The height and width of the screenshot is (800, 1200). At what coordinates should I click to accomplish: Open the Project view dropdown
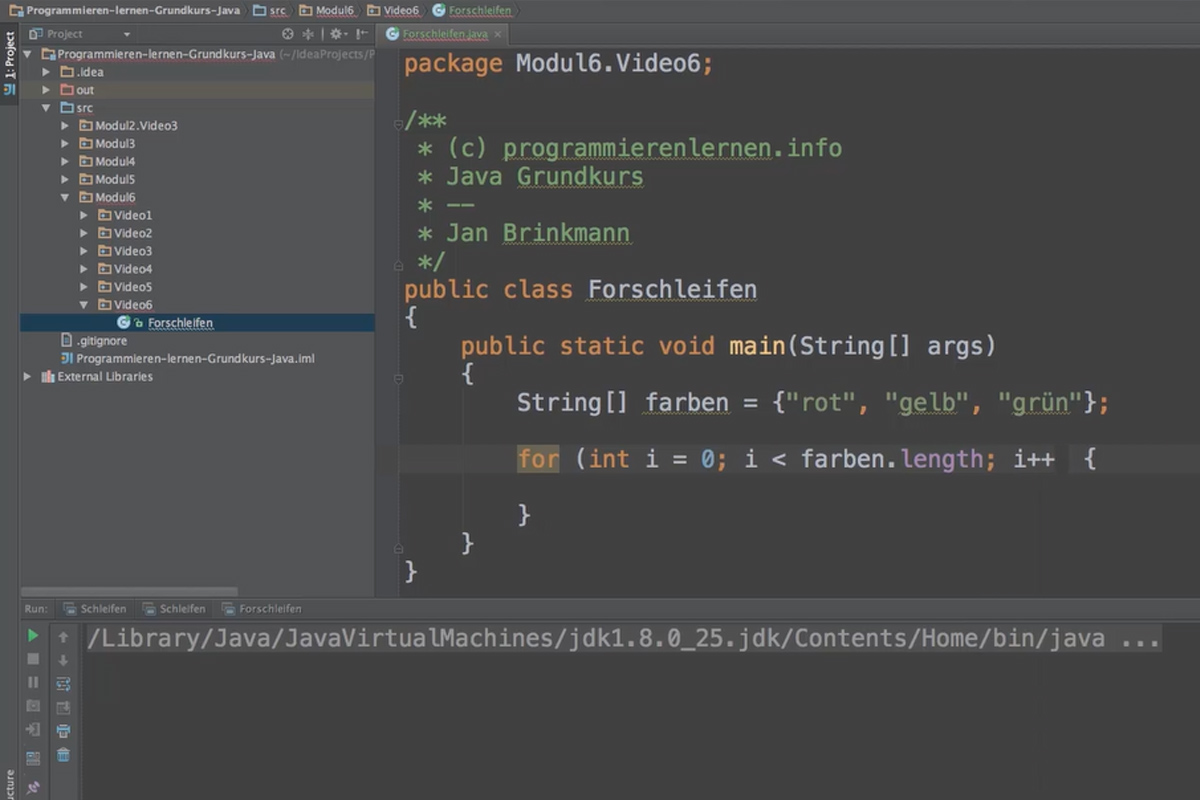127,34
